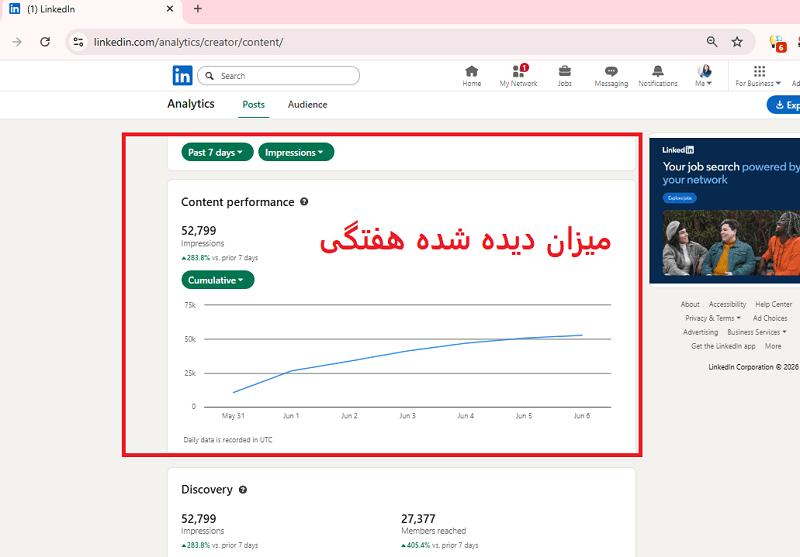The image size is (800, 557).
Task: Open the Home icon in navbar
Action: [471, 76]
